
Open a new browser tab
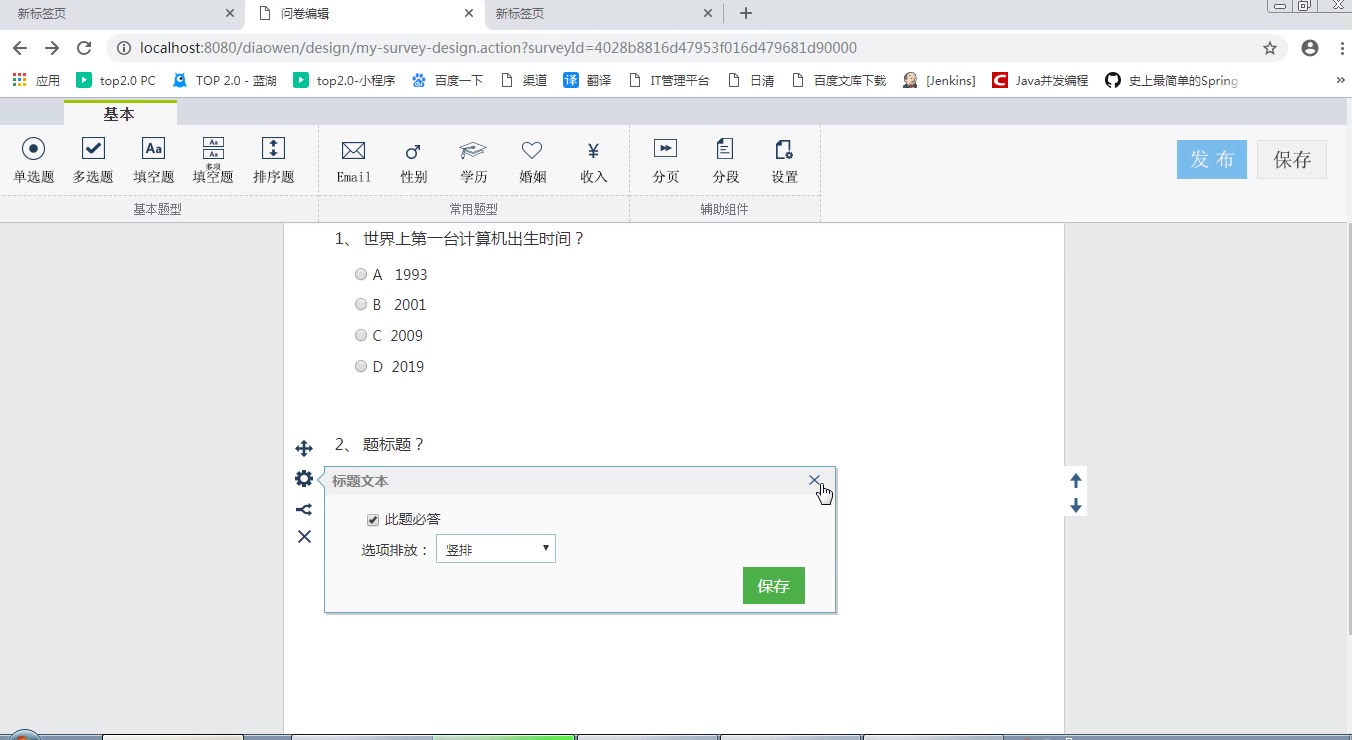(745, 14)
